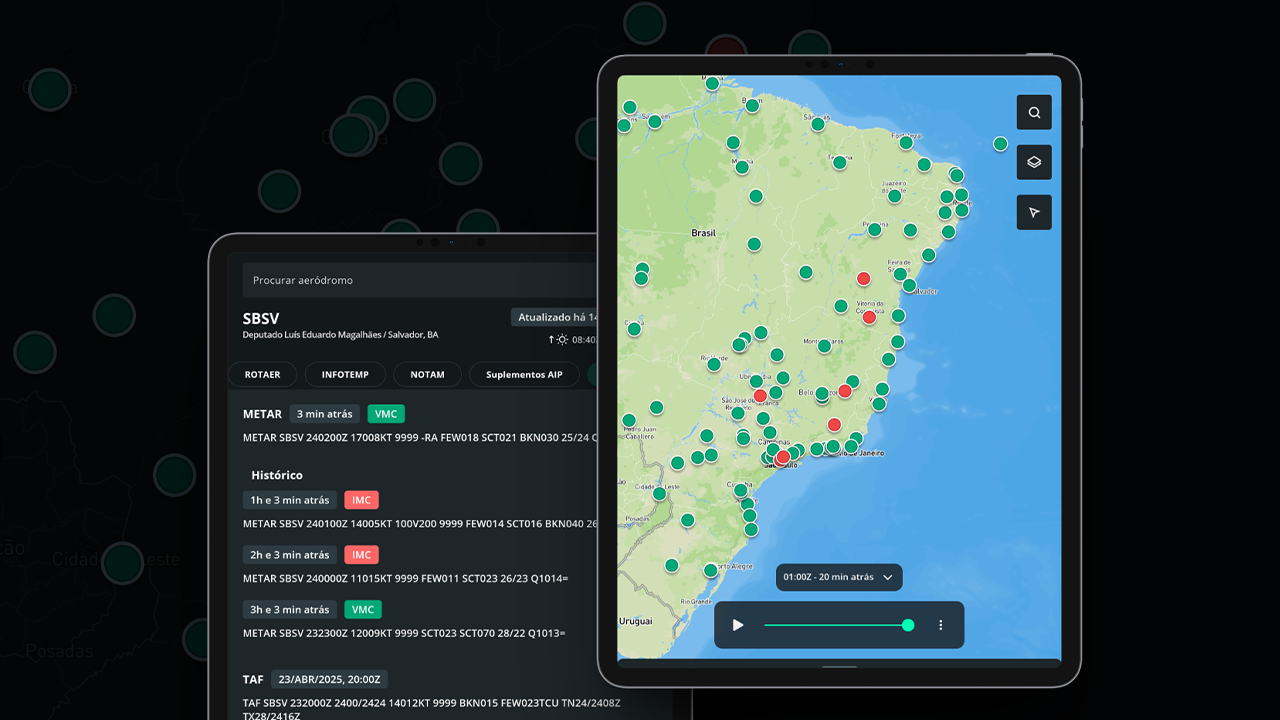Open the map layers icon
The height and width of the screenshot is (720, 1280).
click(1034, 162)
